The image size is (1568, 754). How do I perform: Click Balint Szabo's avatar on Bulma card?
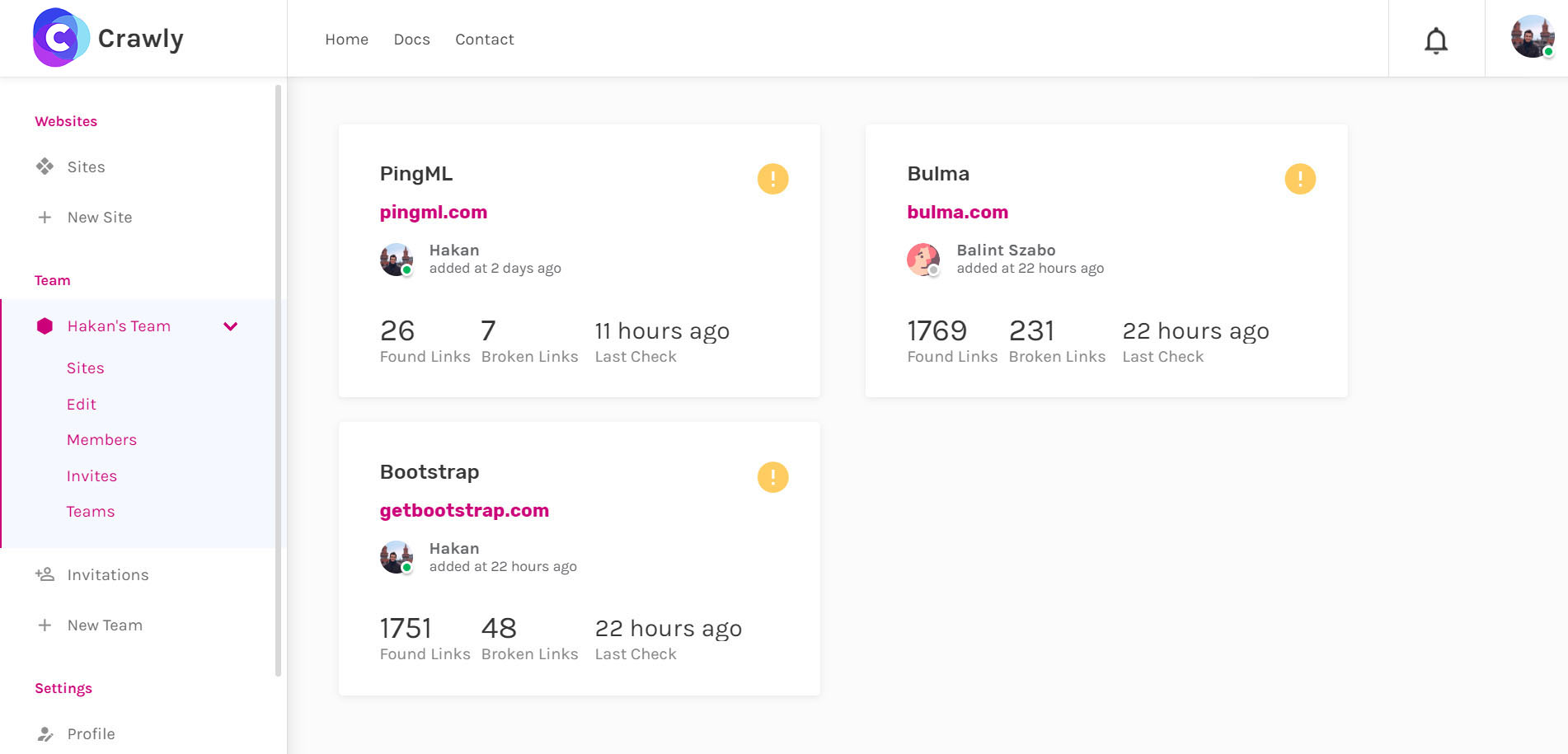(923, 260)
